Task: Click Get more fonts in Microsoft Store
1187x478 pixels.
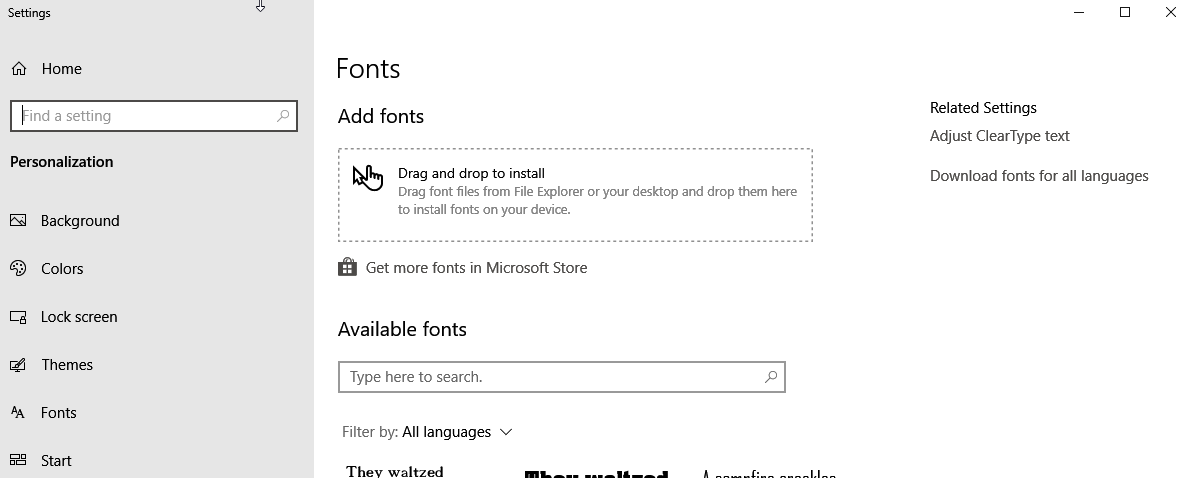Action: tap(476, 267)
